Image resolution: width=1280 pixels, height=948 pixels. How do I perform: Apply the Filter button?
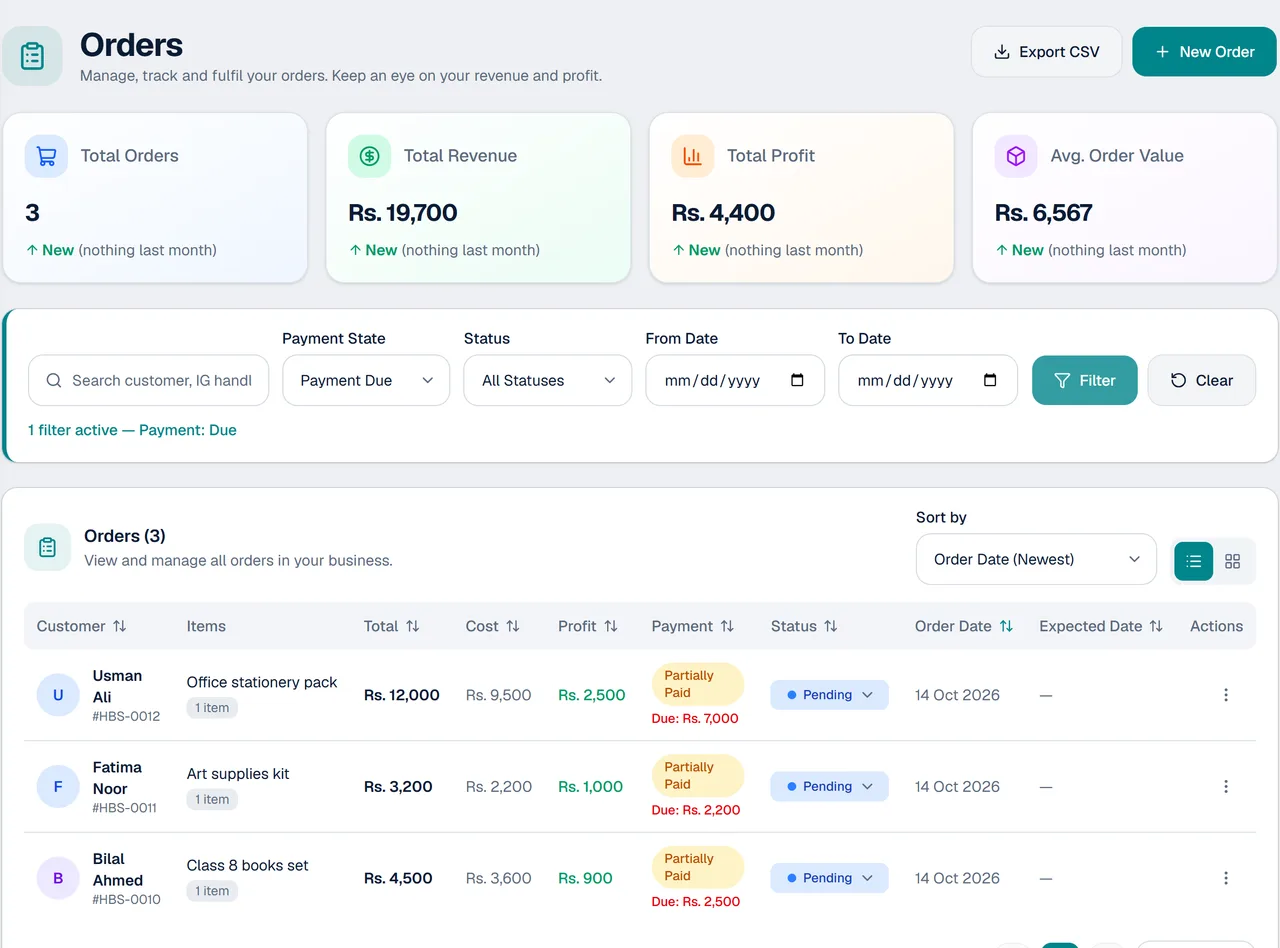pos(1085,380)
